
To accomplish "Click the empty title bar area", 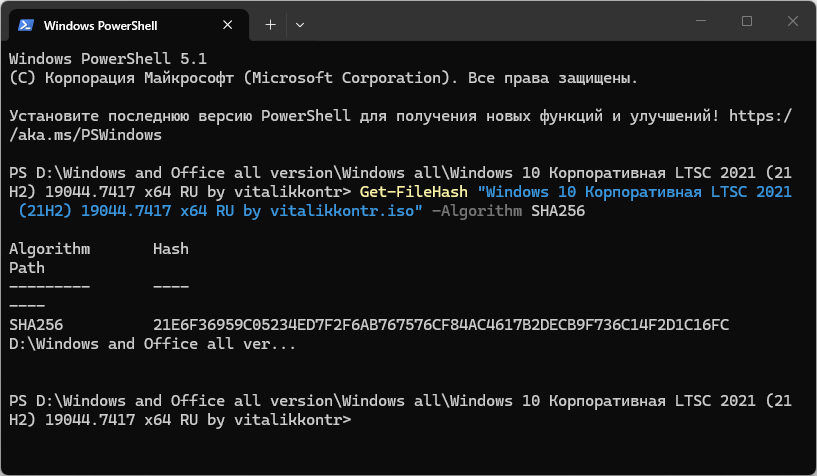I will 495,22.
